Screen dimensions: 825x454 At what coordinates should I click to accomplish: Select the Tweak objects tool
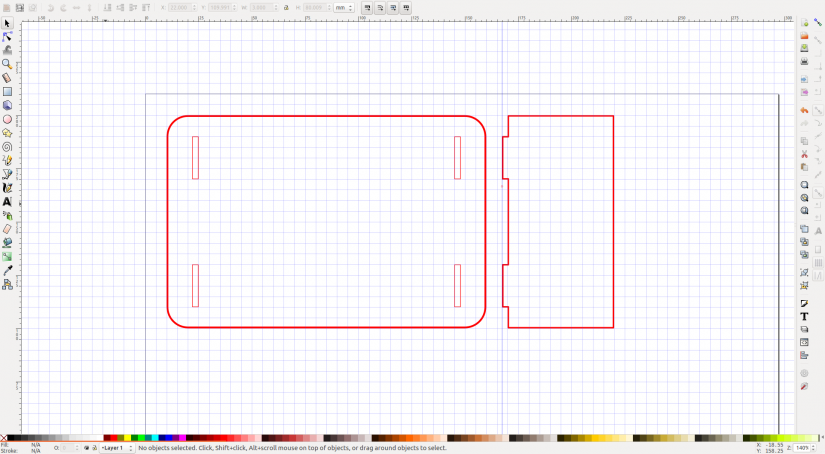pyautogui.click(x=7, y=51)
